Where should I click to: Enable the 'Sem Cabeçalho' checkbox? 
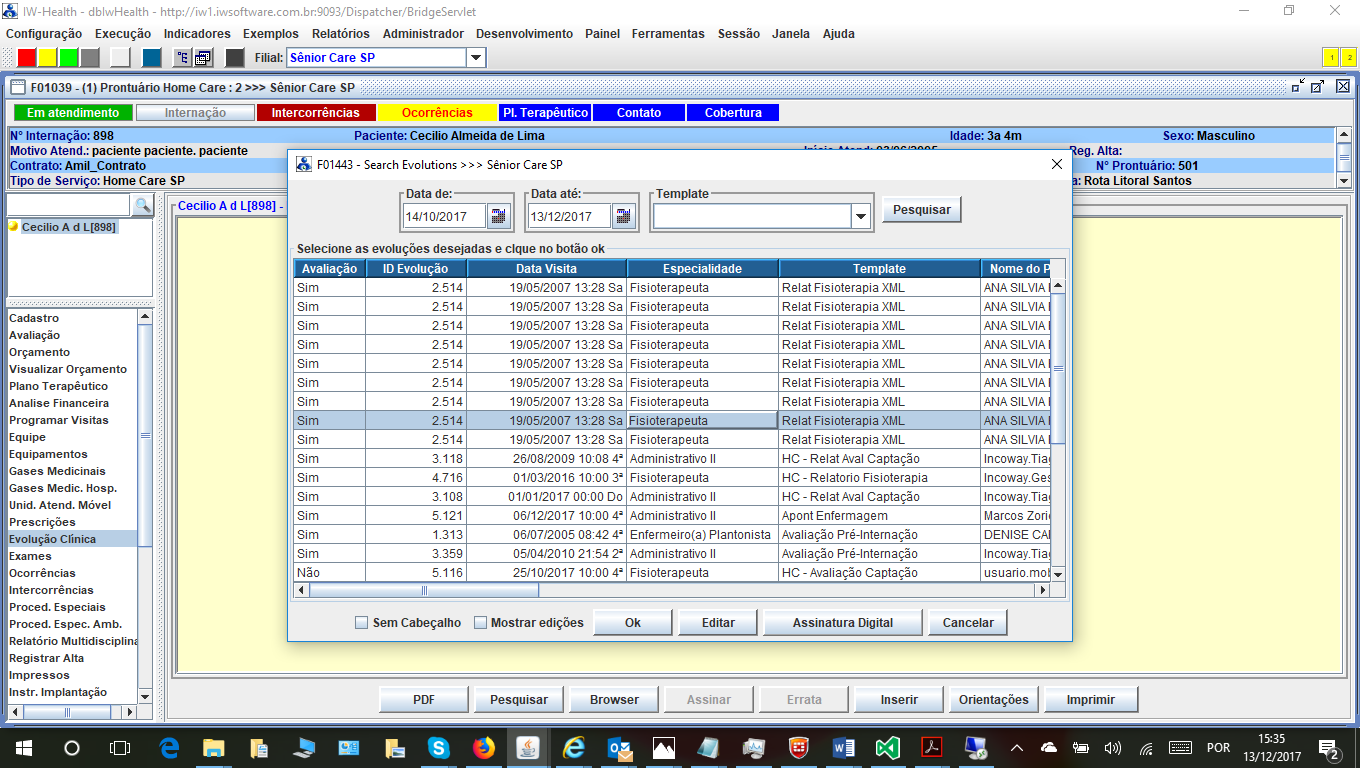(362, 623)
